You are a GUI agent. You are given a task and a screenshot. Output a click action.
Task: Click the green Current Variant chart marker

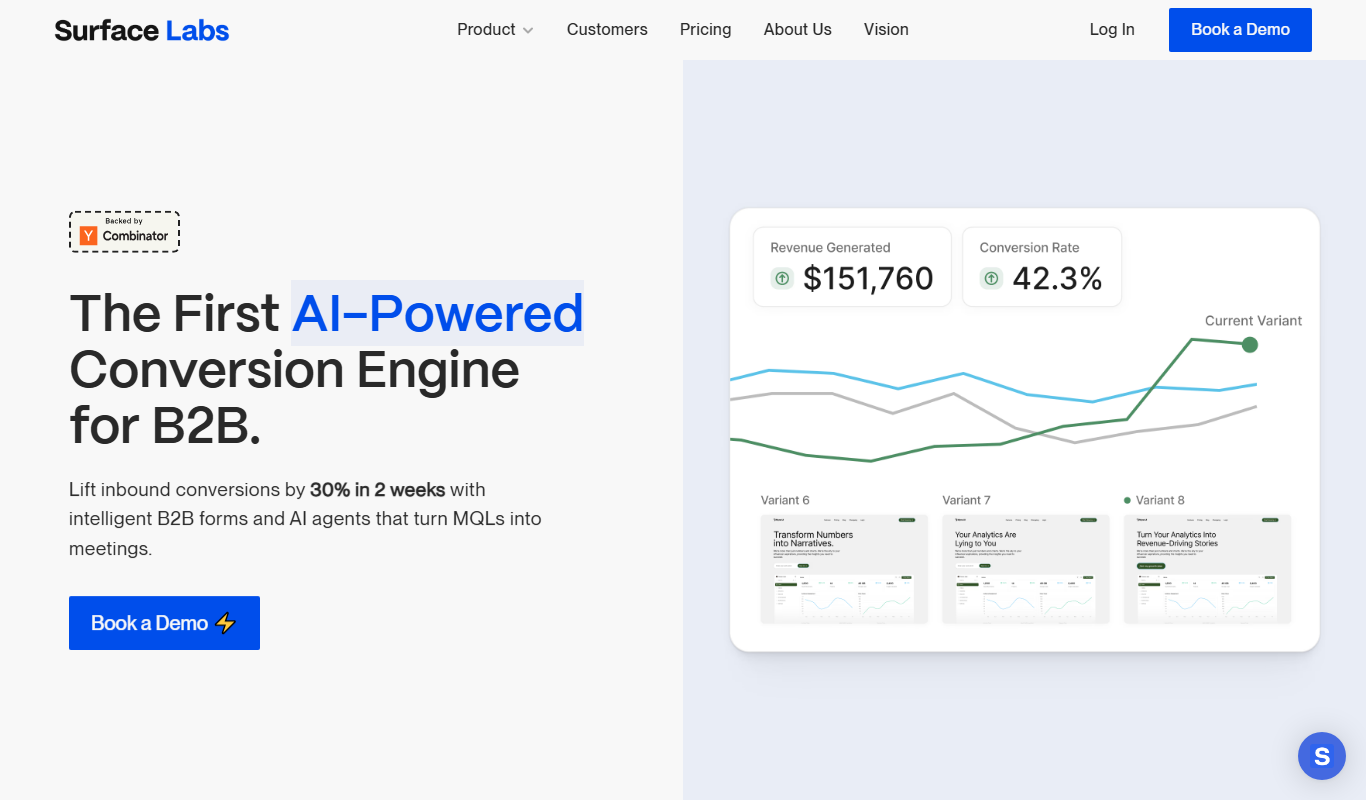1249,345
